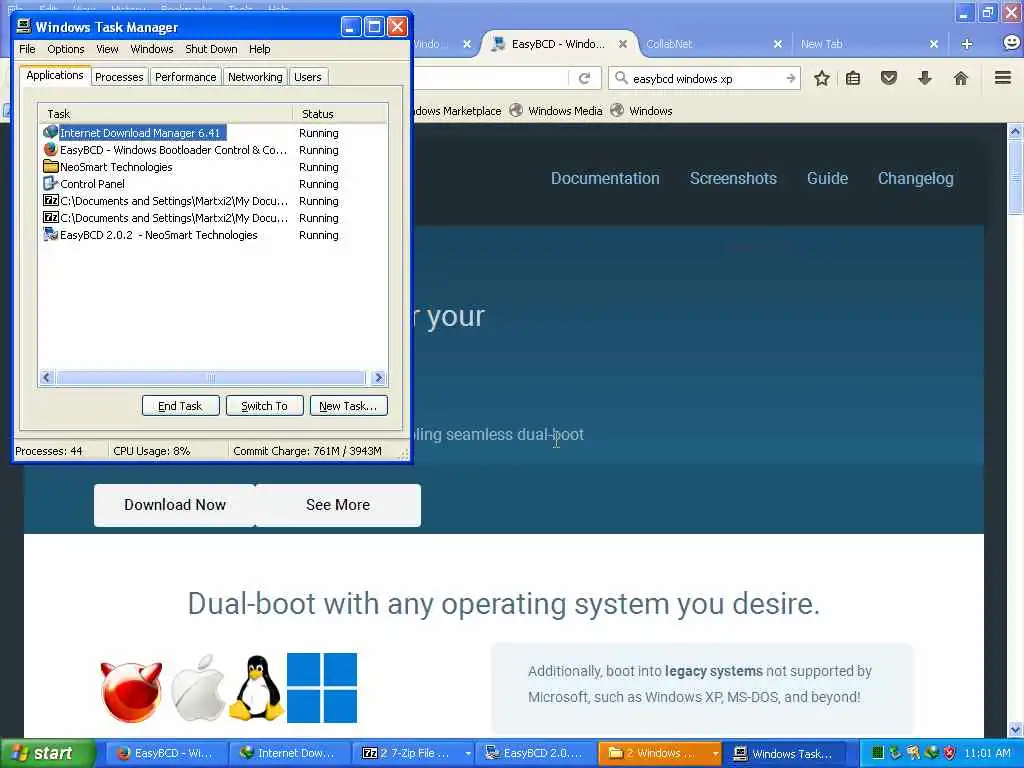Click the Switch To button
1024x768 pixels.
264,406
